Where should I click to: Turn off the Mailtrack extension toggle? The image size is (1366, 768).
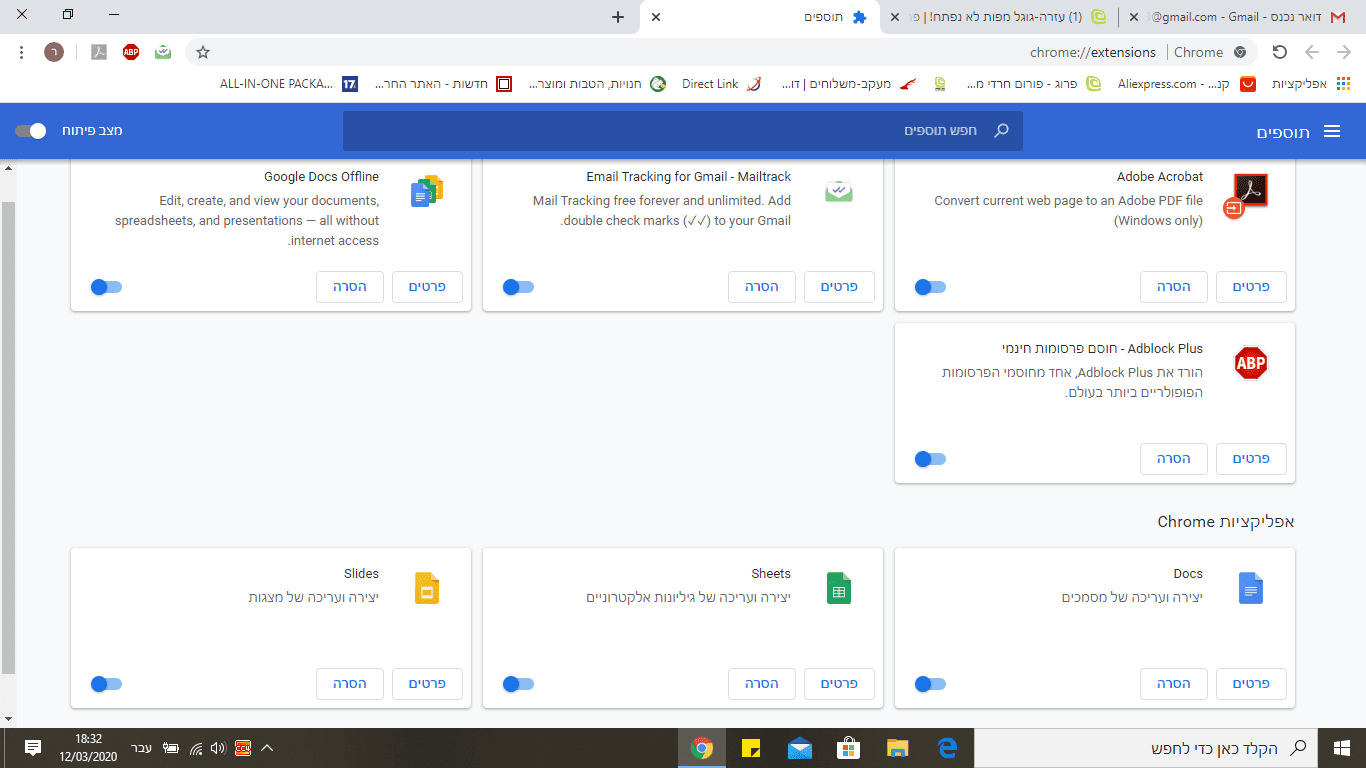(x=518, y=288)
